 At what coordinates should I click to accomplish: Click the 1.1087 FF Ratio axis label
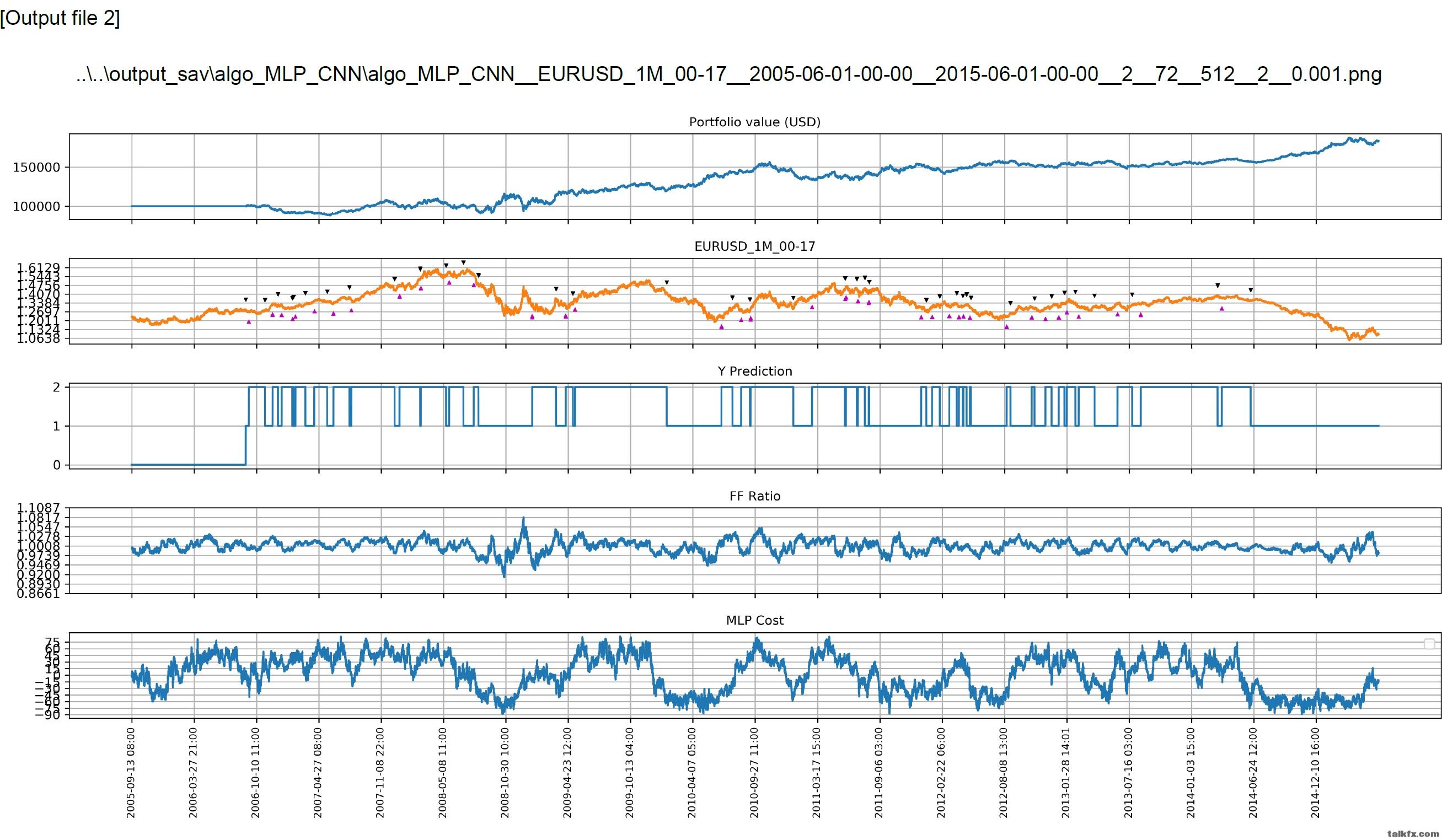pos(39,508)
